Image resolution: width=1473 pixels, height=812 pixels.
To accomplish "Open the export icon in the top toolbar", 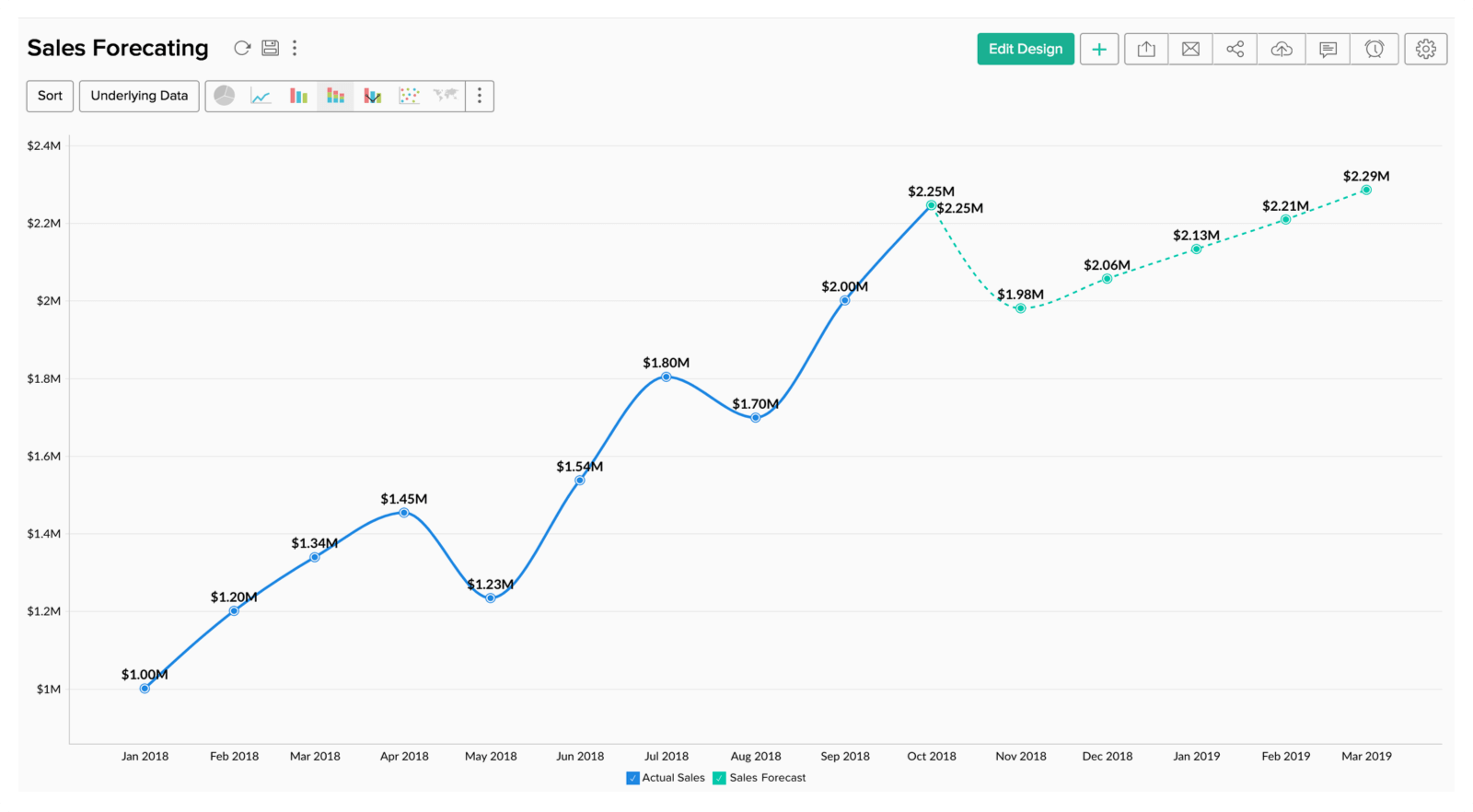I will (1146, 49).
